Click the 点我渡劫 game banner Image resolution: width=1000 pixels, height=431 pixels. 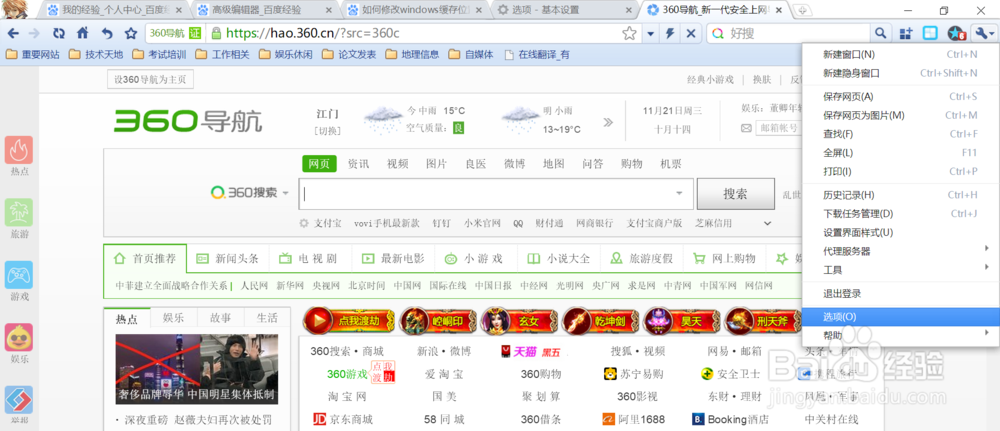349,321
